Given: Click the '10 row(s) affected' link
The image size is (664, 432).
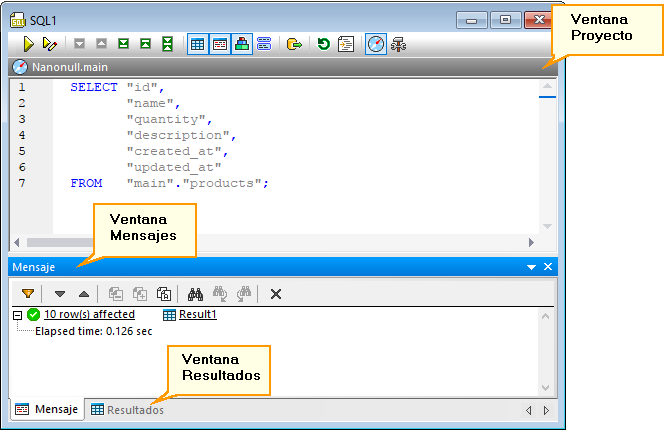Looking at the screenshot, I should (89, 315).
